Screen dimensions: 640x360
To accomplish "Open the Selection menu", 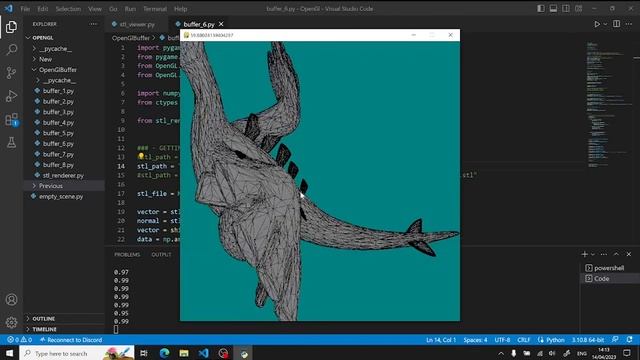I will (68, 9).
